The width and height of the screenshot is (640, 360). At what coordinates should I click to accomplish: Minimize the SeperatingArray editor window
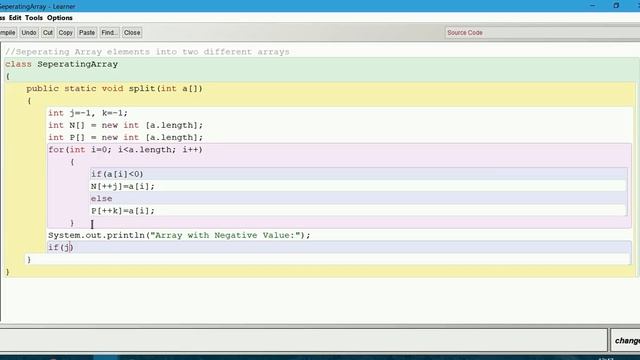tap(593, 6)
